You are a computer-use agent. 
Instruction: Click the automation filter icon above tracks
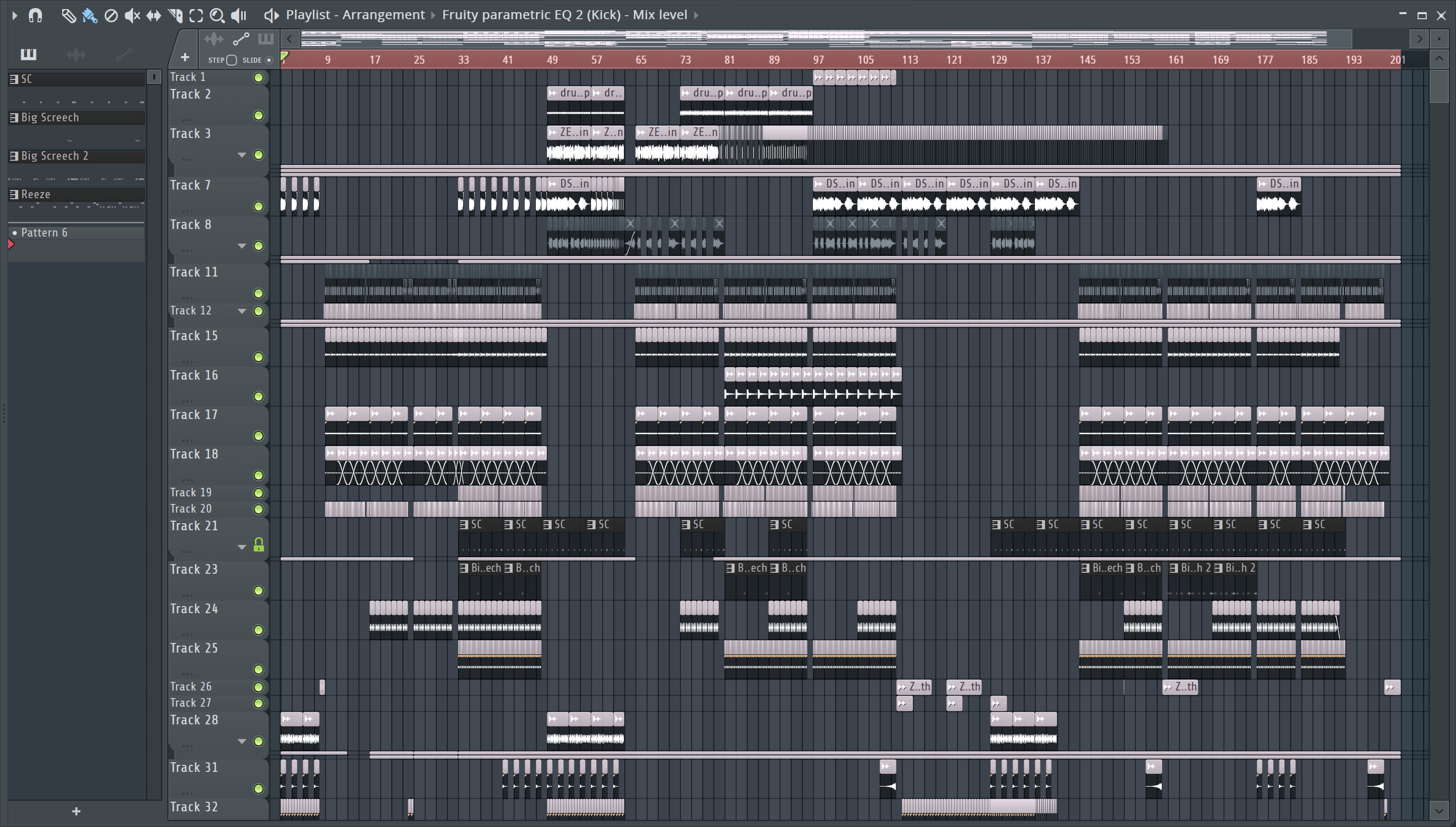click(241, 39)
